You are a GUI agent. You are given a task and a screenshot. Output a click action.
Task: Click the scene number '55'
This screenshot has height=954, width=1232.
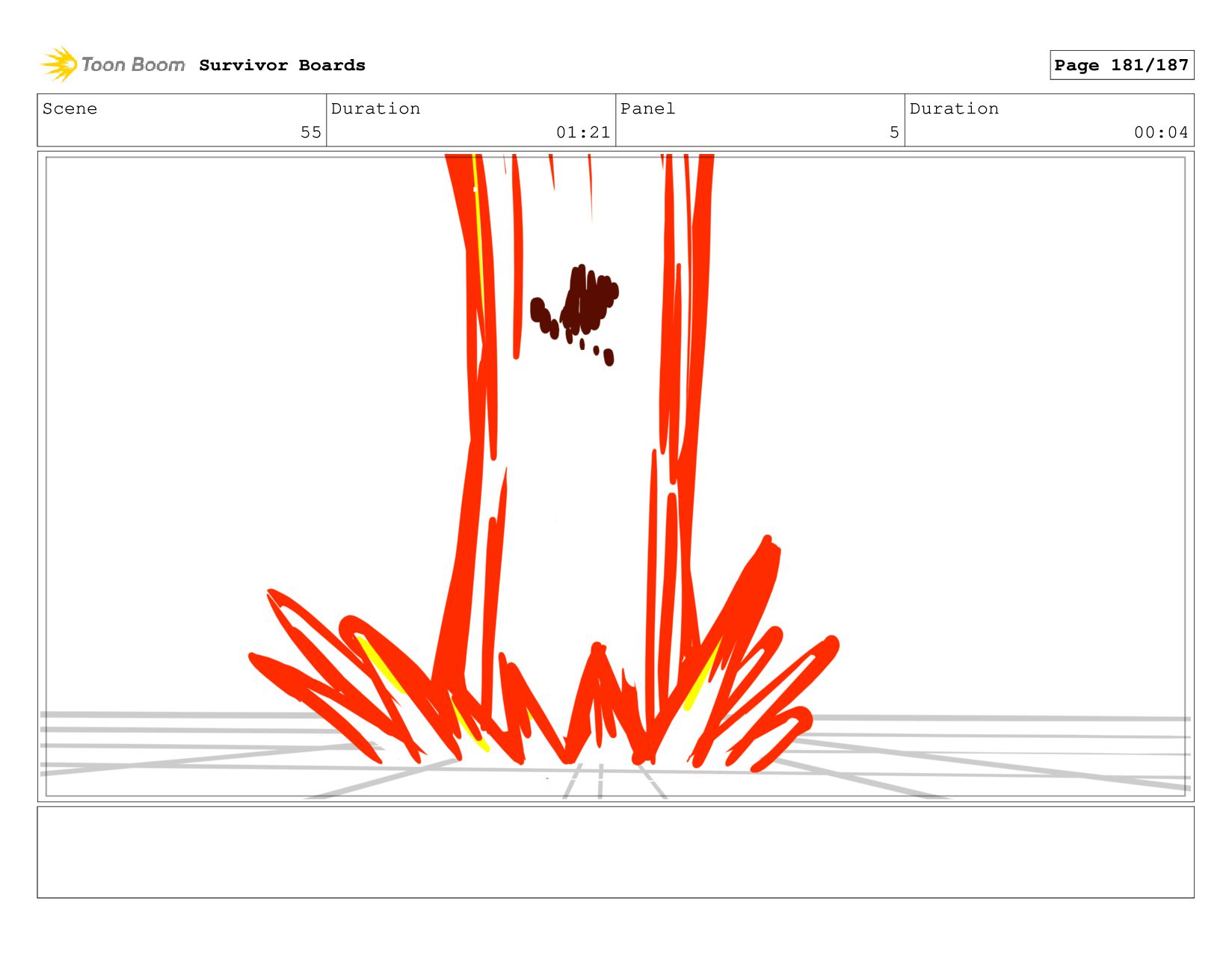[x=311, y=132]
